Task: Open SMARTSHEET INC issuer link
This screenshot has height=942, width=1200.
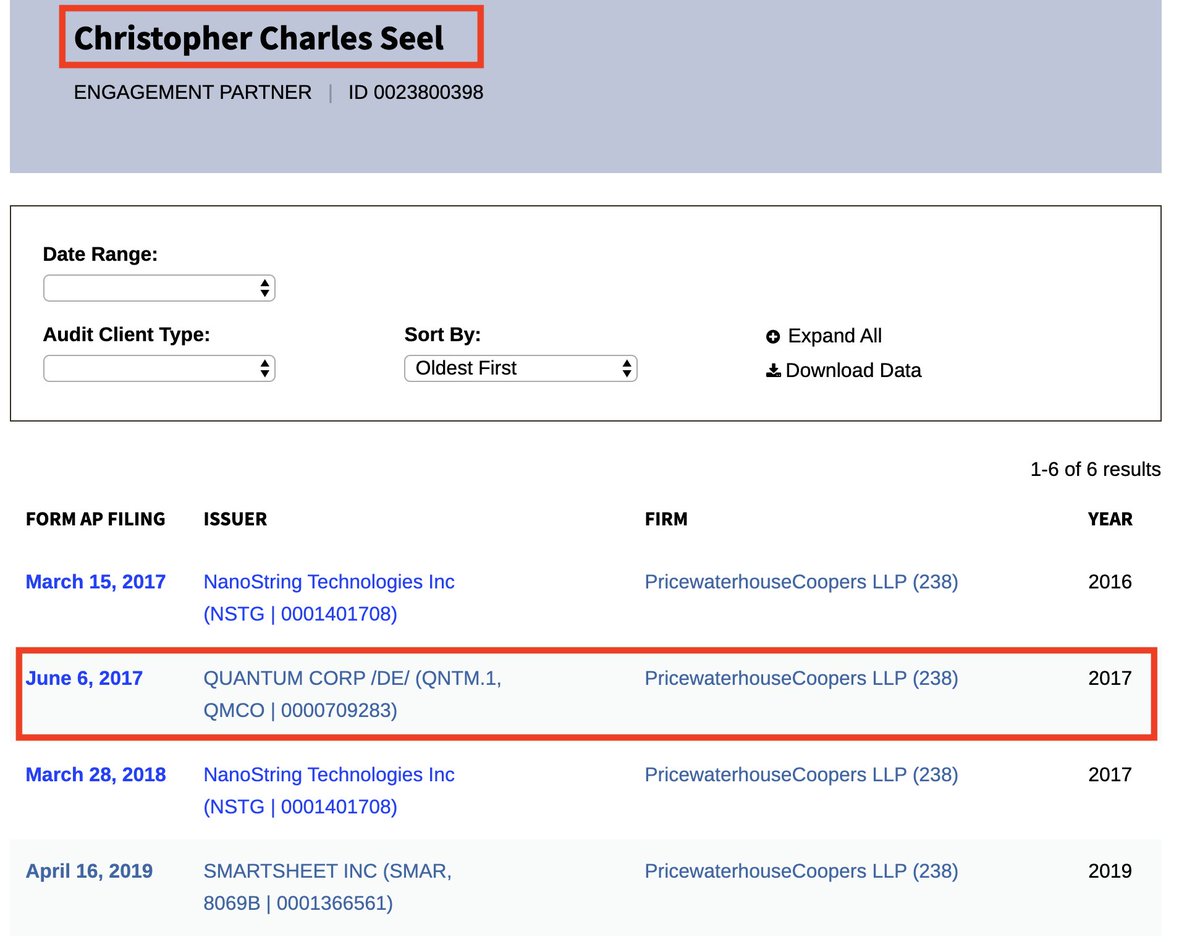Action: coord(328,887)
